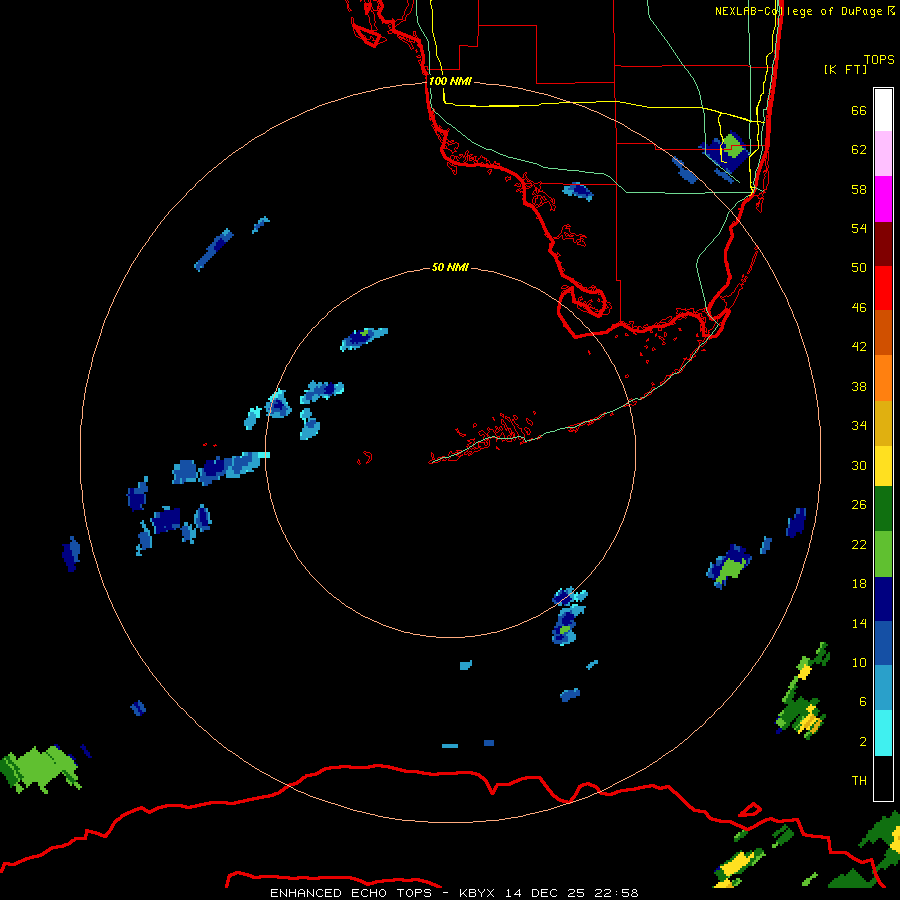Click the 6 value on the legend
This screenshot has width=900, height=900.
pyautogui.click(x=863, y=702)
